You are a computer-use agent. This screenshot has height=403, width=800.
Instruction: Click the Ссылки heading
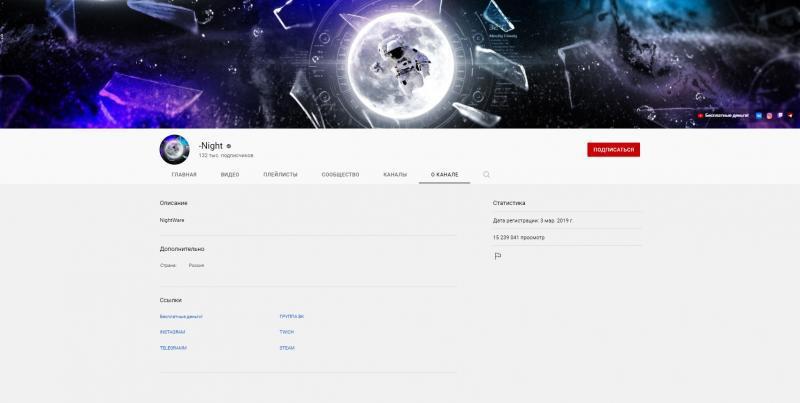tap(170, 300)
